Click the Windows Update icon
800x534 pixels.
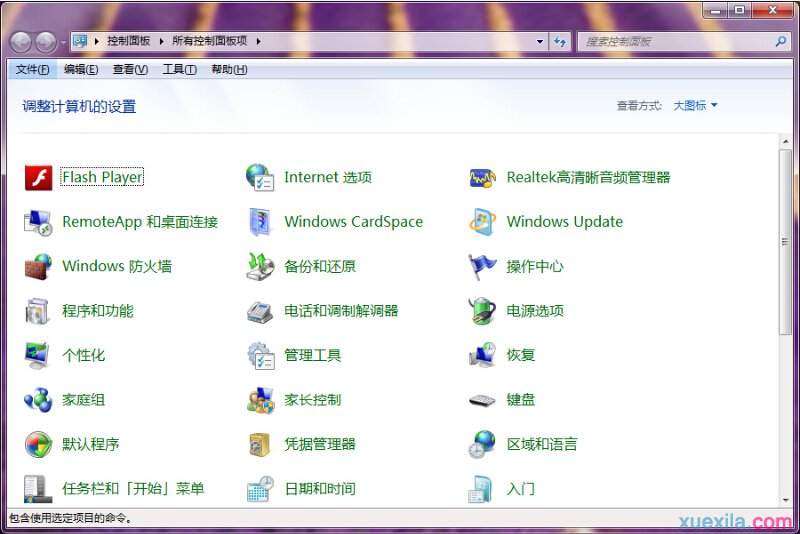(x=482, y=222)
